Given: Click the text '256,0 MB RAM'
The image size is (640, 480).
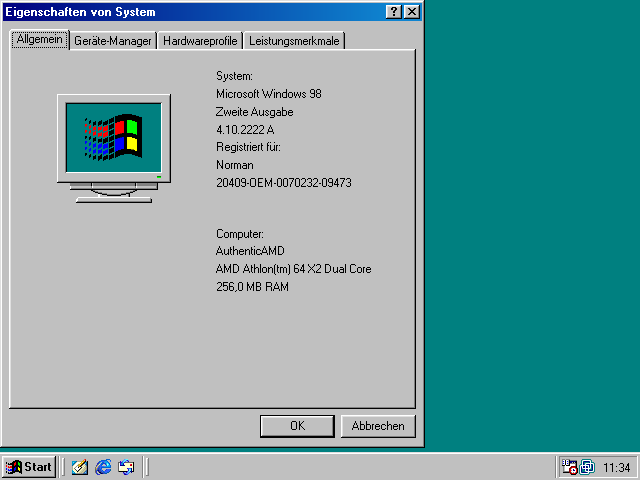Looking at the screenshot, I should coord(252,287).
